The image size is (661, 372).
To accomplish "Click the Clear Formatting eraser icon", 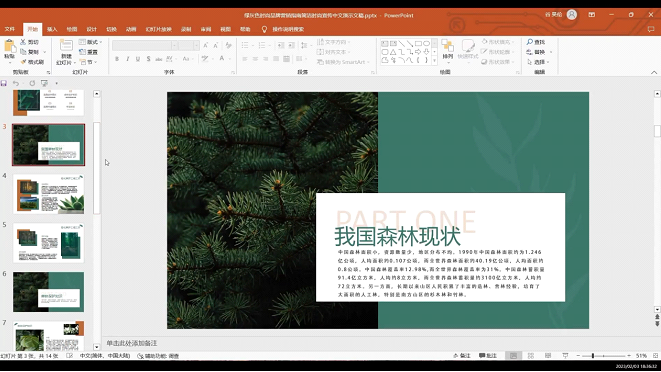I will tap(228, 45).
